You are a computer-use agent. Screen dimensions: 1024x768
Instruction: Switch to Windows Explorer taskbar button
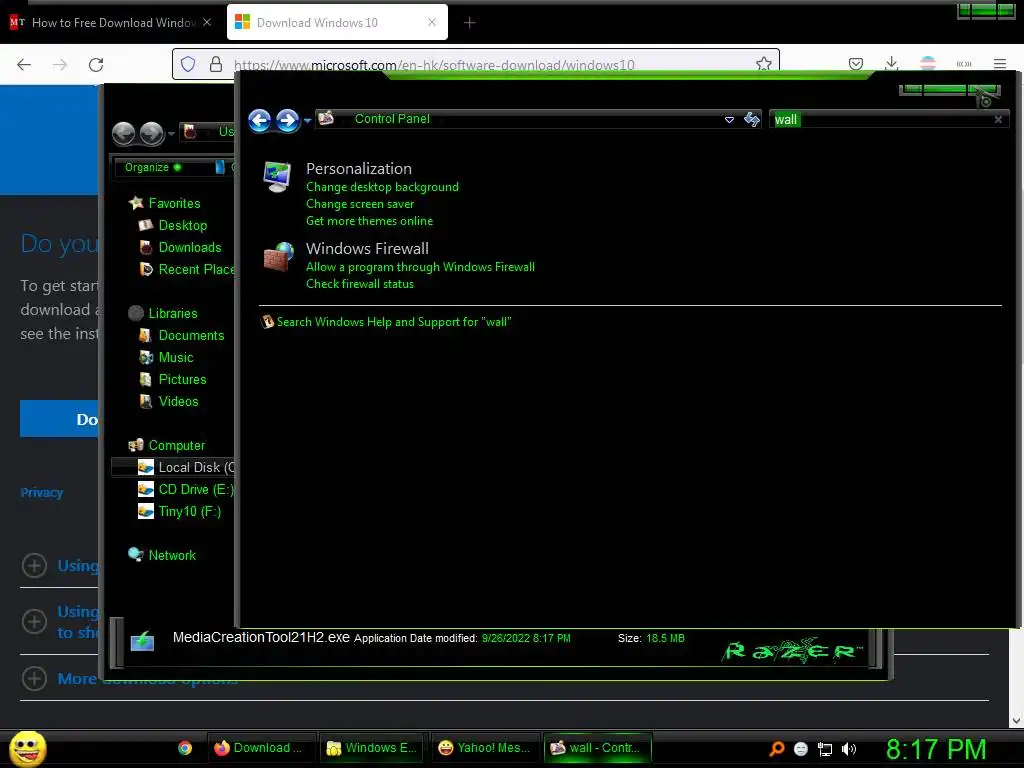(x=372, y=748)
